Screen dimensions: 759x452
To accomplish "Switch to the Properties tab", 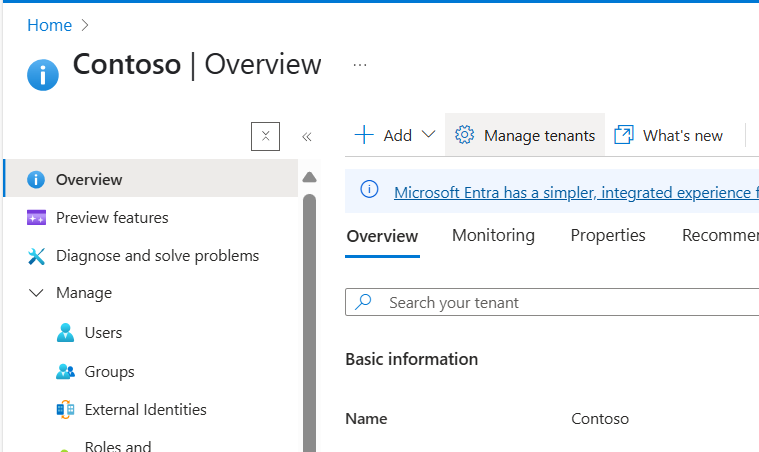I will tap(608, 235).
